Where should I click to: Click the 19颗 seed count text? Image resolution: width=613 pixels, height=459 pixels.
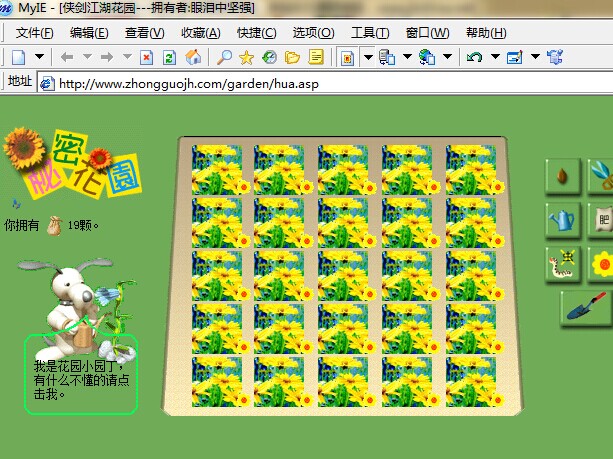82,226
